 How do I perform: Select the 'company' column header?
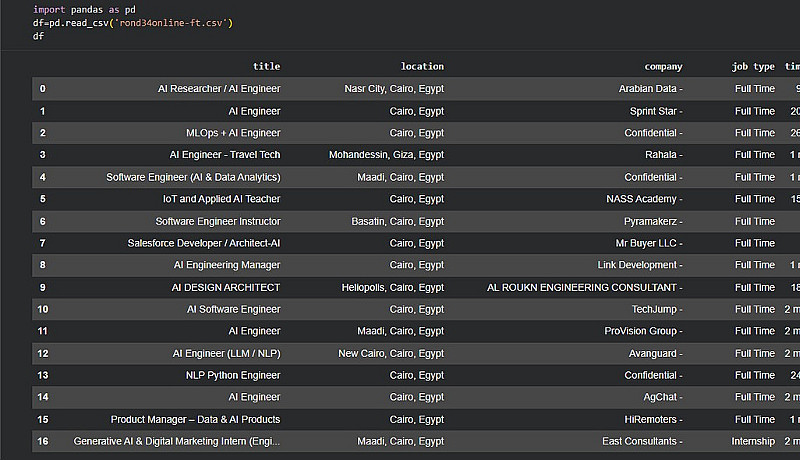[663, 67]
